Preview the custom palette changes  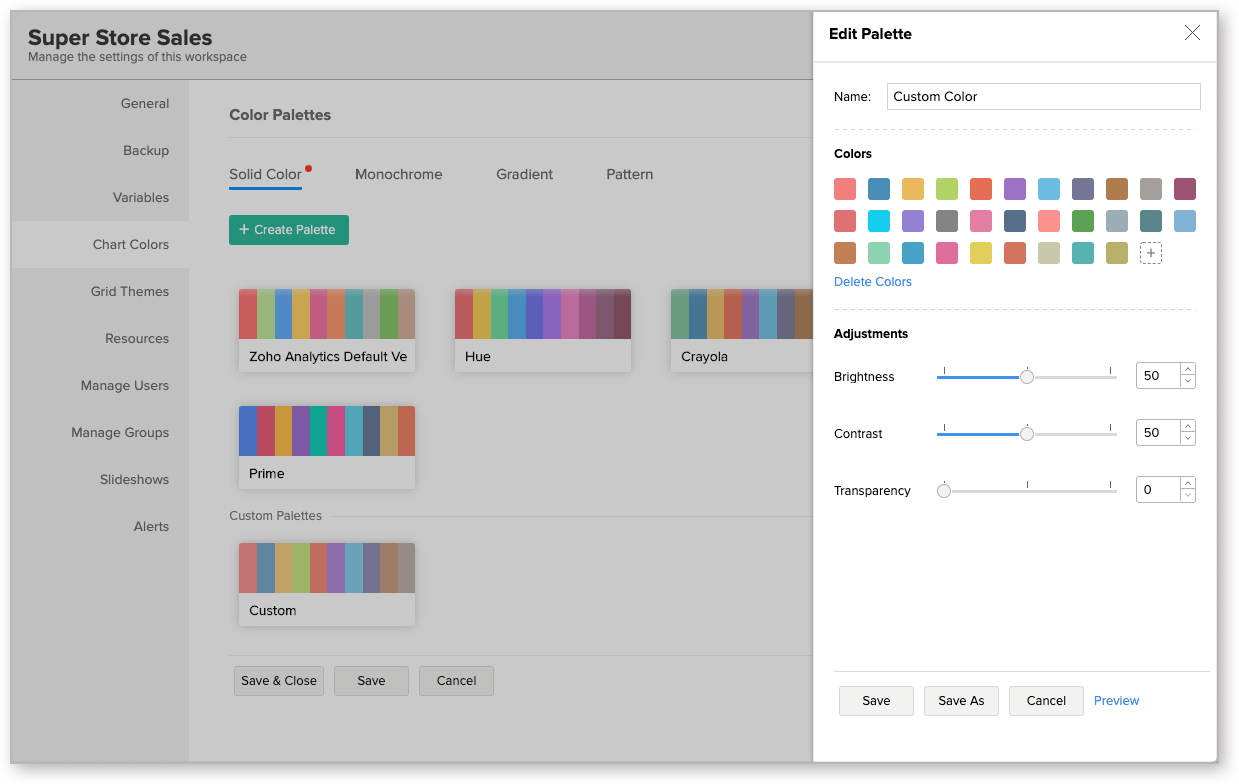click(x=1116, y=700)
